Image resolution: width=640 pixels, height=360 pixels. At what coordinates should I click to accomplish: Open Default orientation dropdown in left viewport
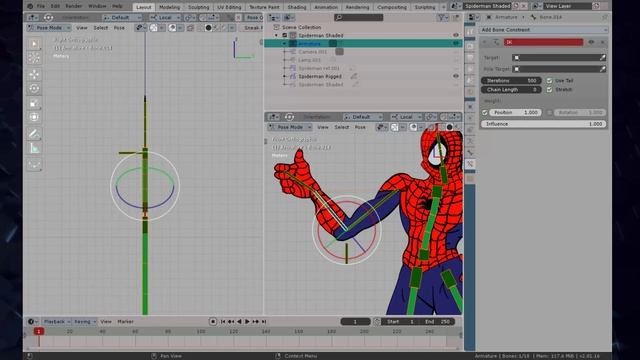click(122, 18)
